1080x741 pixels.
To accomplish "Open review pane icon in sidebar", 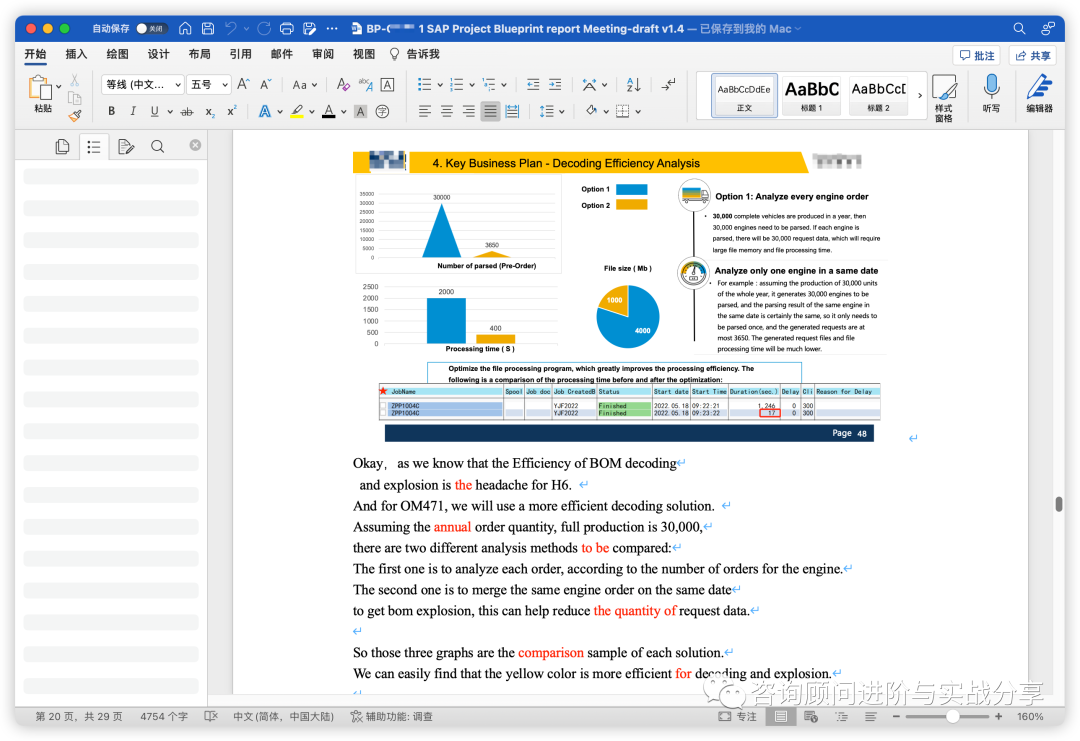I will 125,146.
